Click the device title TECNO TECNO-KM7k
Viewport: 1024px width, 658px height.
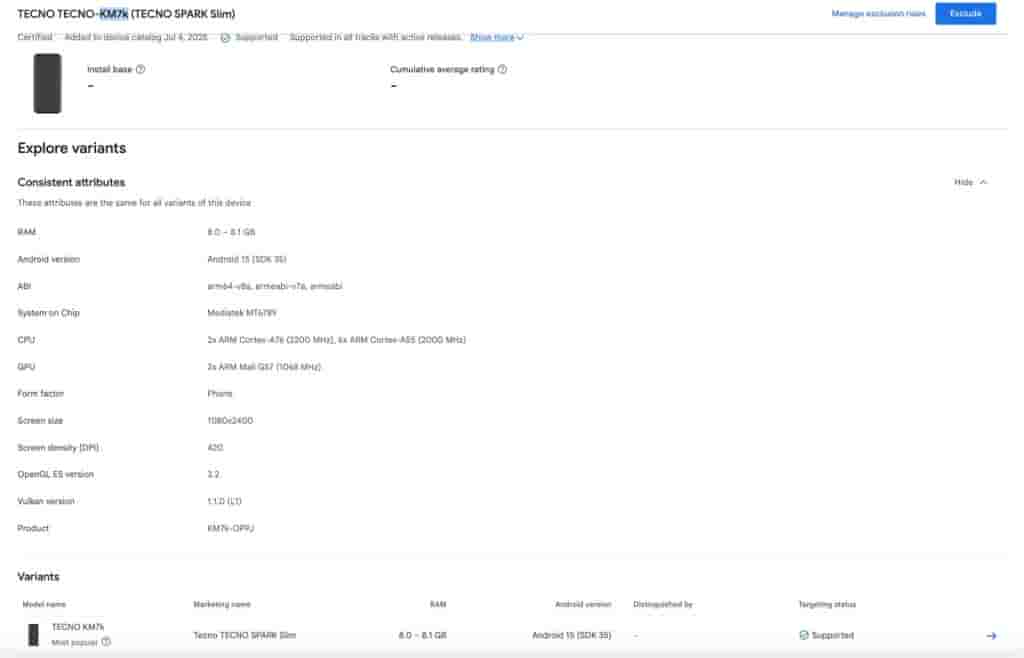click(x=126, y=14)
